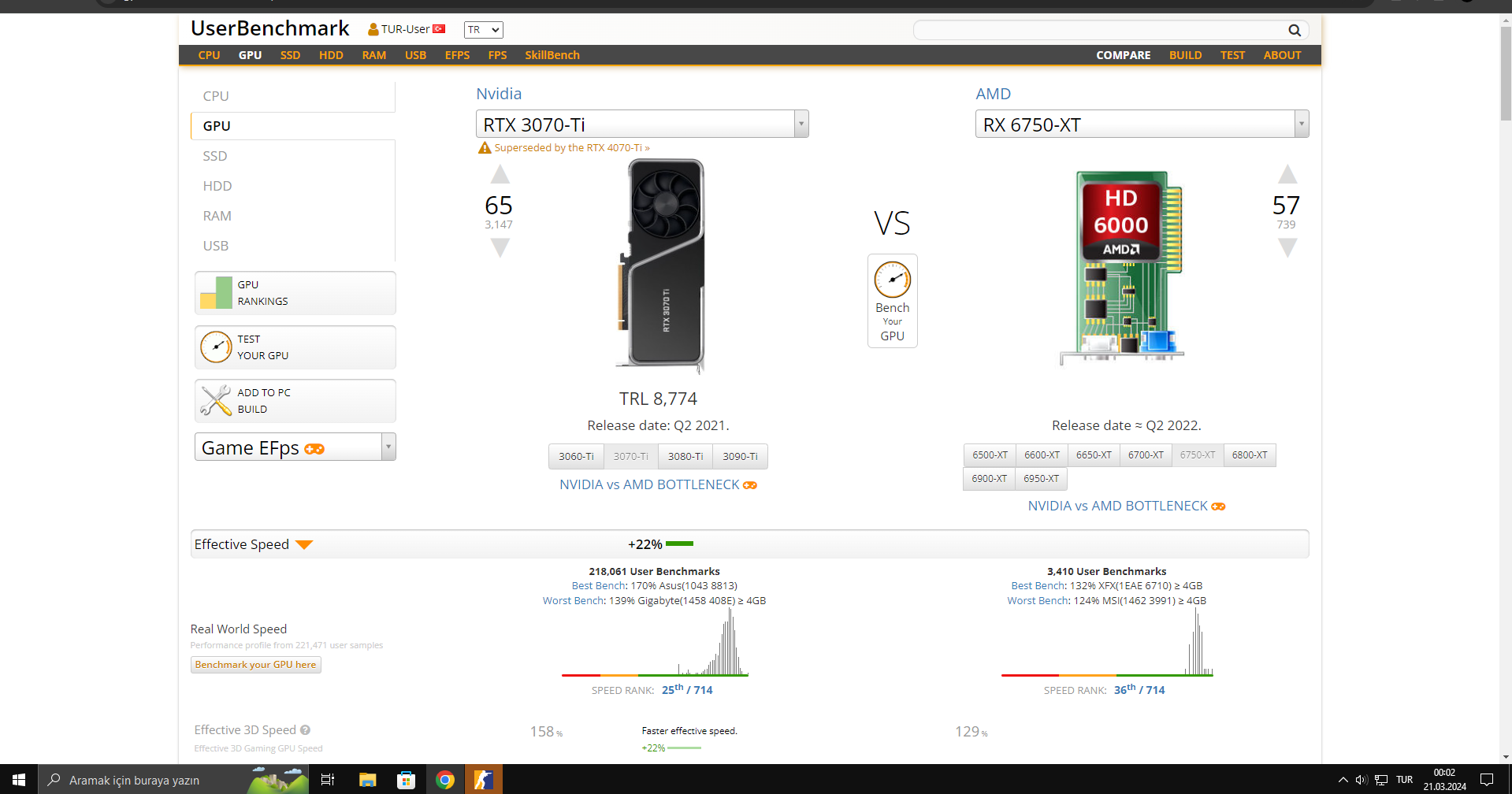Viewport: 1512px width, 794px height.
Task: Open the COMPARE menu
Action: click(1124, 55)
